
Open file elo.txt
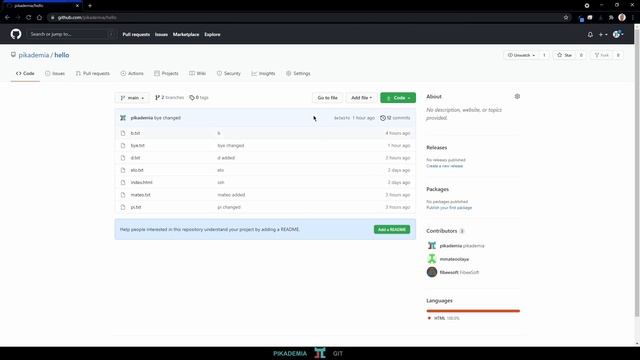[x=137, y=170]
